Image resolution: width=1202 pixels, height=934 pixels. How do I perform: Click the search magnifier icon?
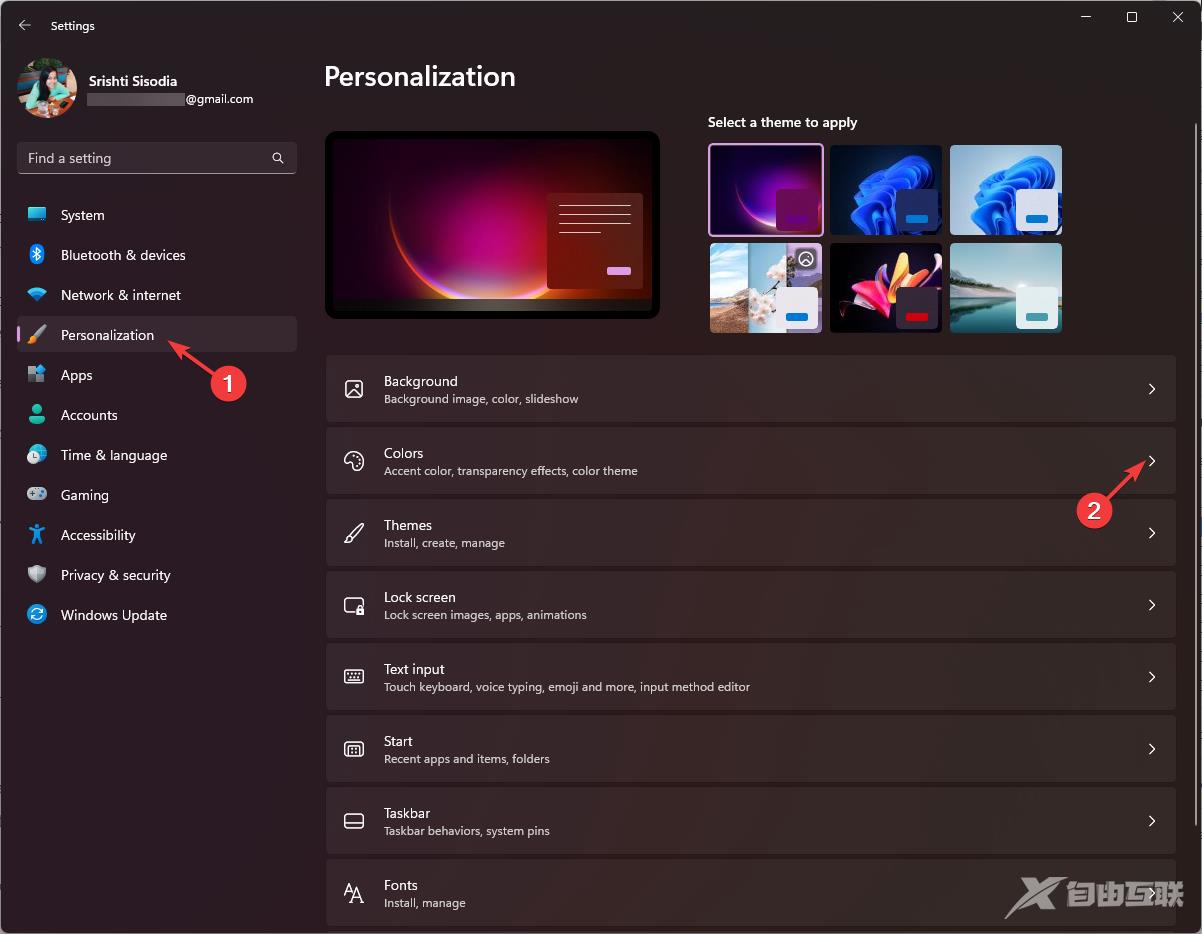tap(278, 158)
